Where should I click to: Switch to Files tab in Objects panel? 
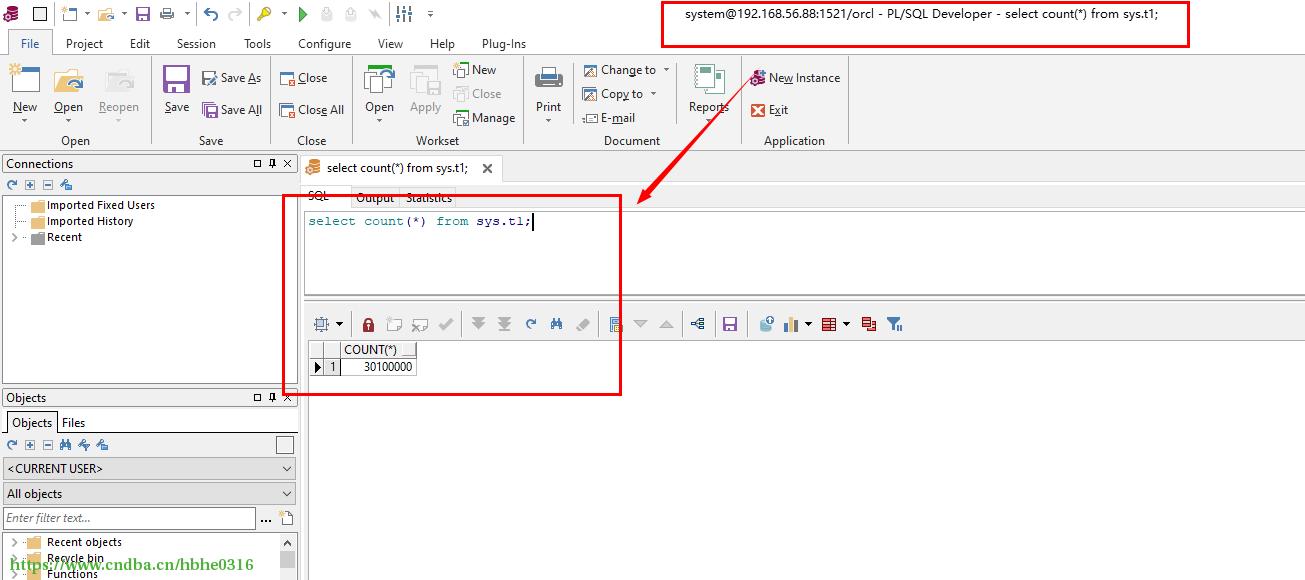coord(74,422)
